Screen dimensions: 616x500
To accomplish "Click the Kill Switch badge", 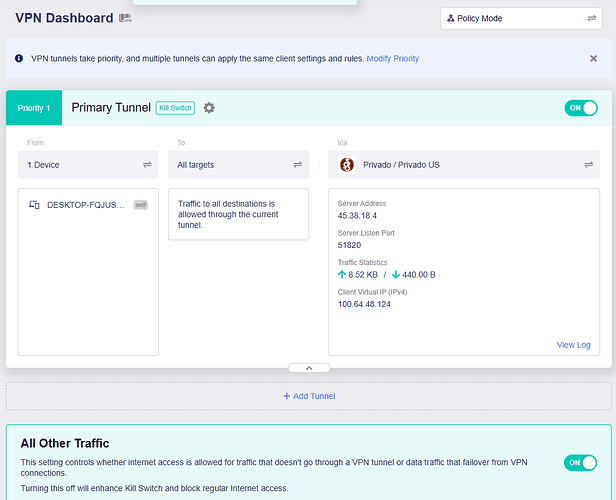I will tap(175, 108).
